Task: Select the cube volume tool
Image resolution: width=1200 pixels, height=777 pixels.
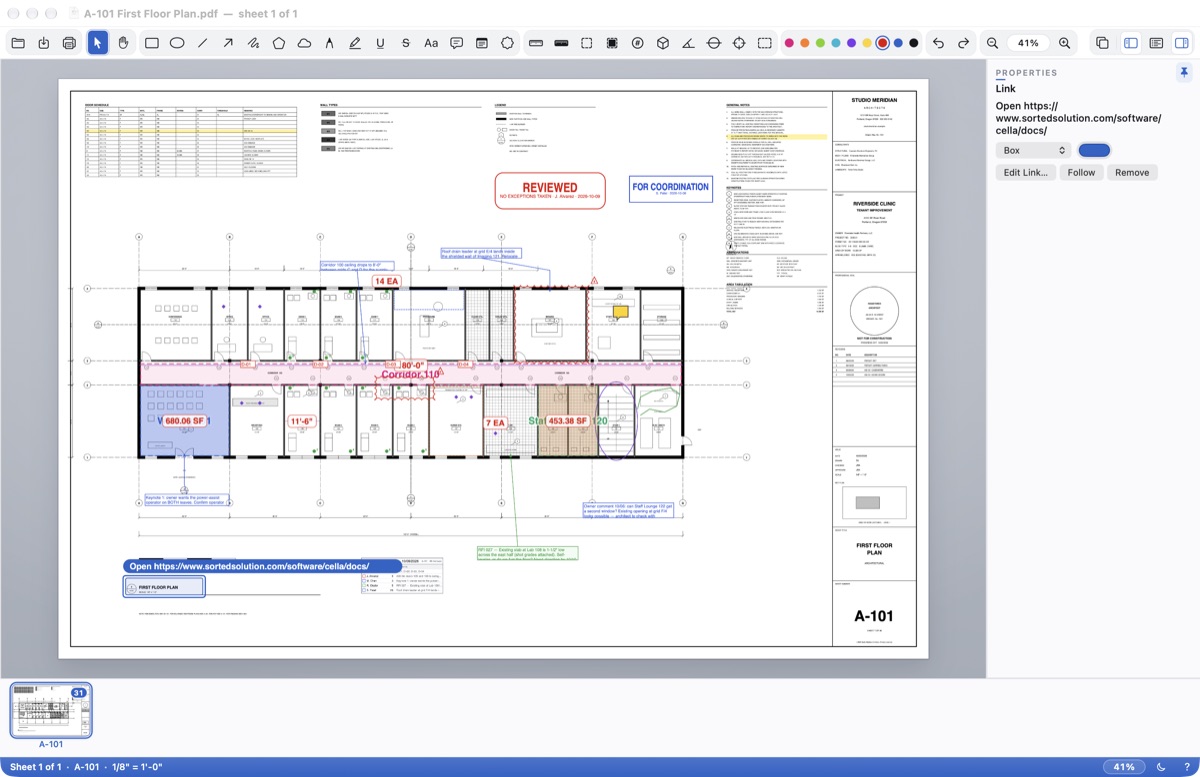Action: click(x=663, y=43)
